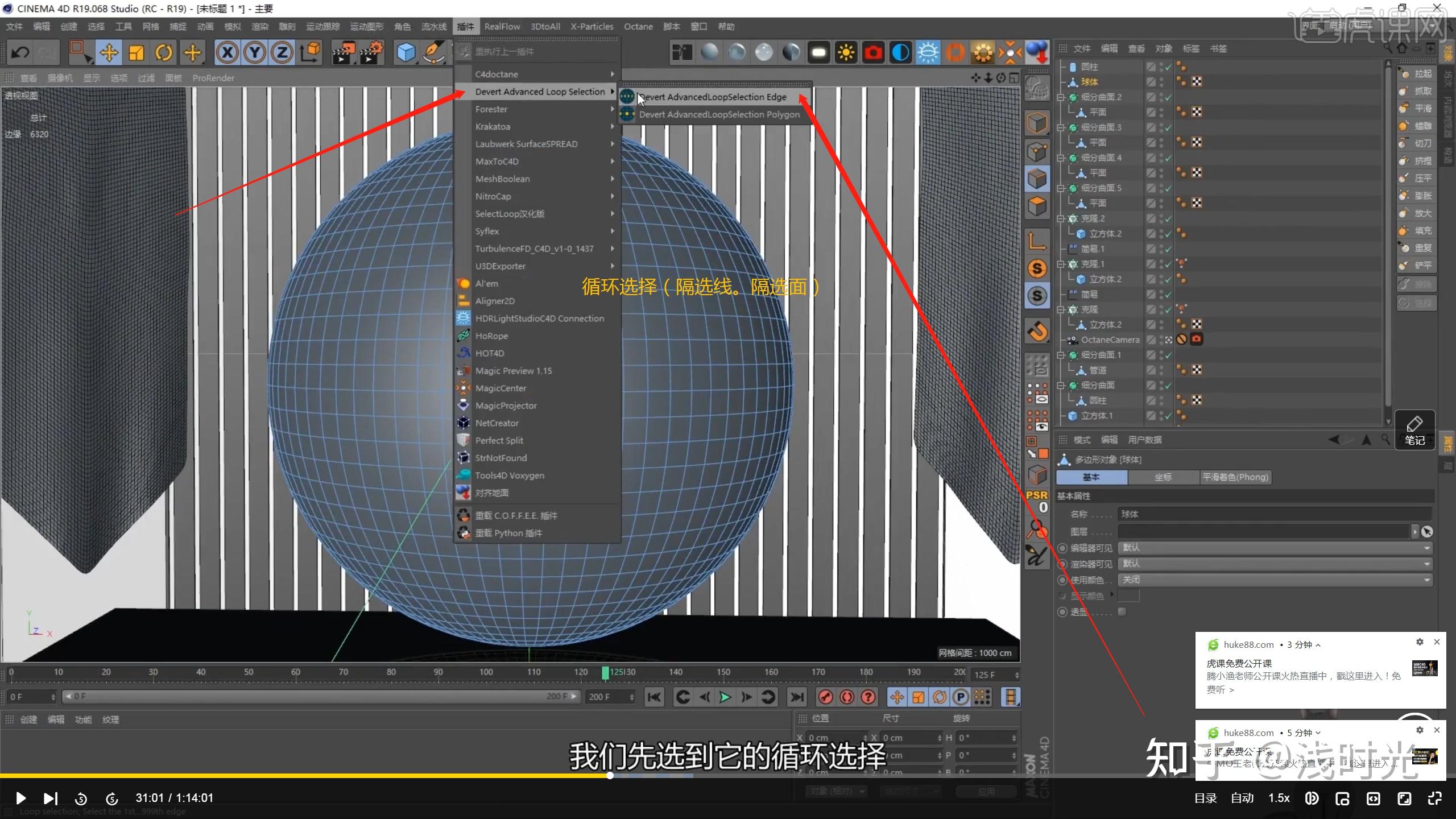
Task: Collapse the 细分曲面.2 tree node
Action: (x=1061, y=97)
